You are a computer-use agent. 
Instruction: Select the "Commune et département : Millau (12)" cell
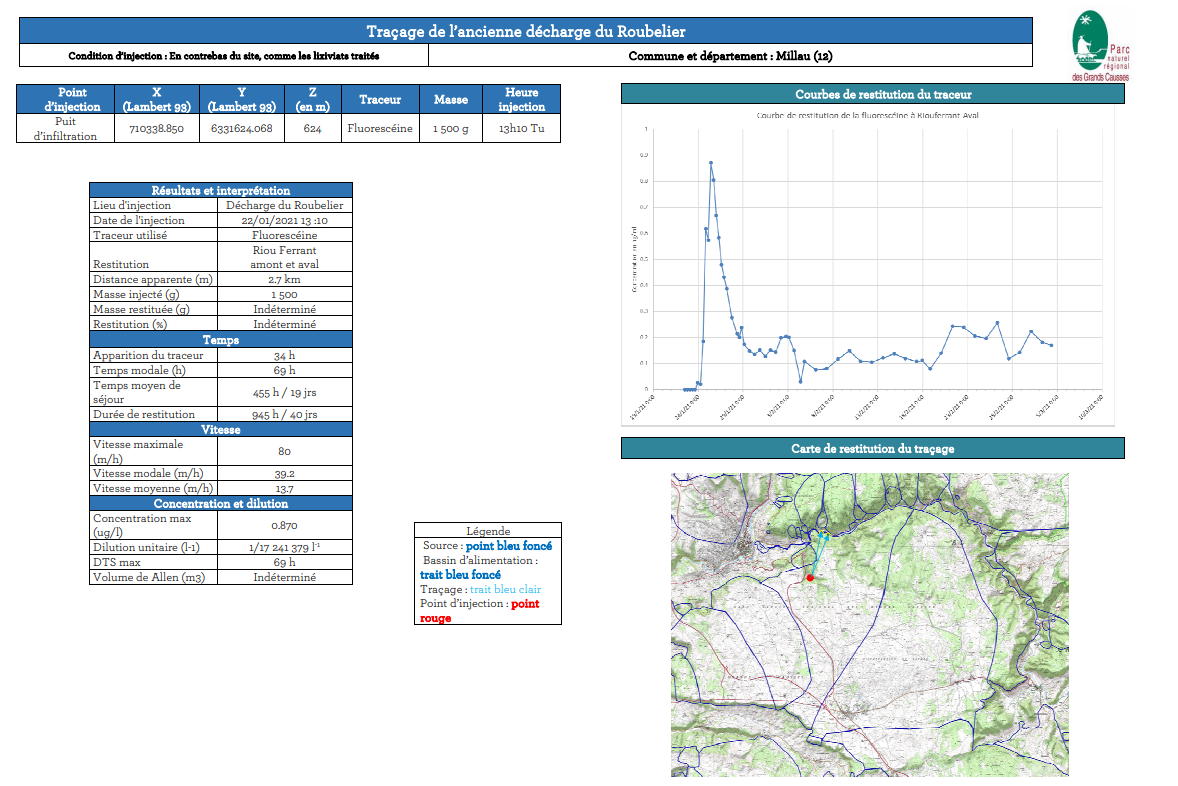point(730,56)
